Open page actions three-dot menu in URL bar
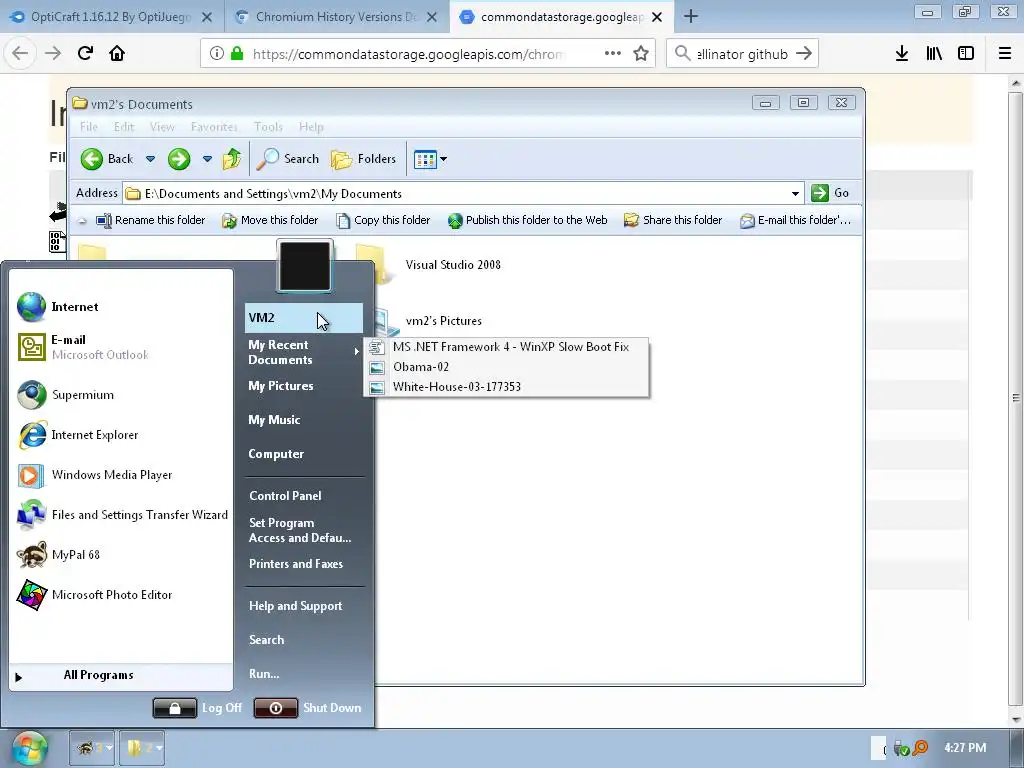Image resolution: width=1024 pixels, height=768 pixels. point(613,53)
